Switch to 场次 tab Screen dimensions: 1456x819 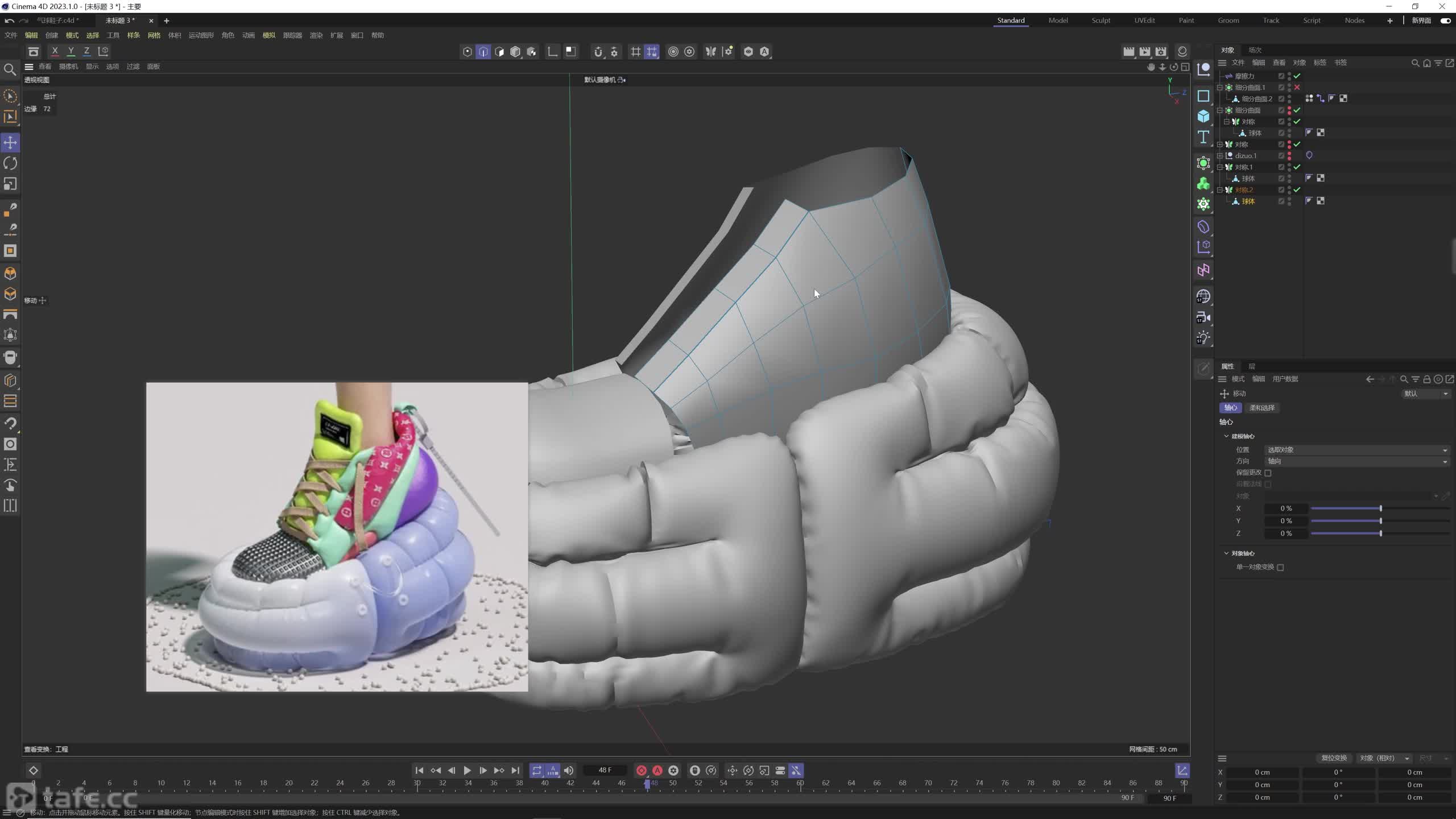tap(1255, 50)
